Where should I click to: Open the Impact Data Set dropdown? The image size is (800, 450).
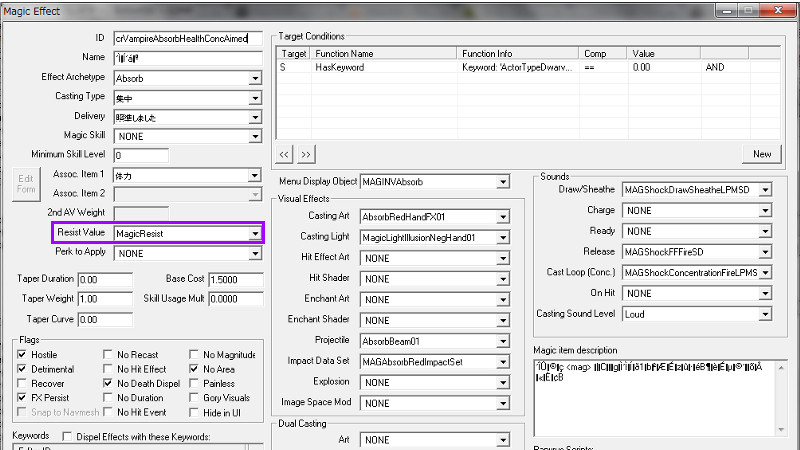503,362
